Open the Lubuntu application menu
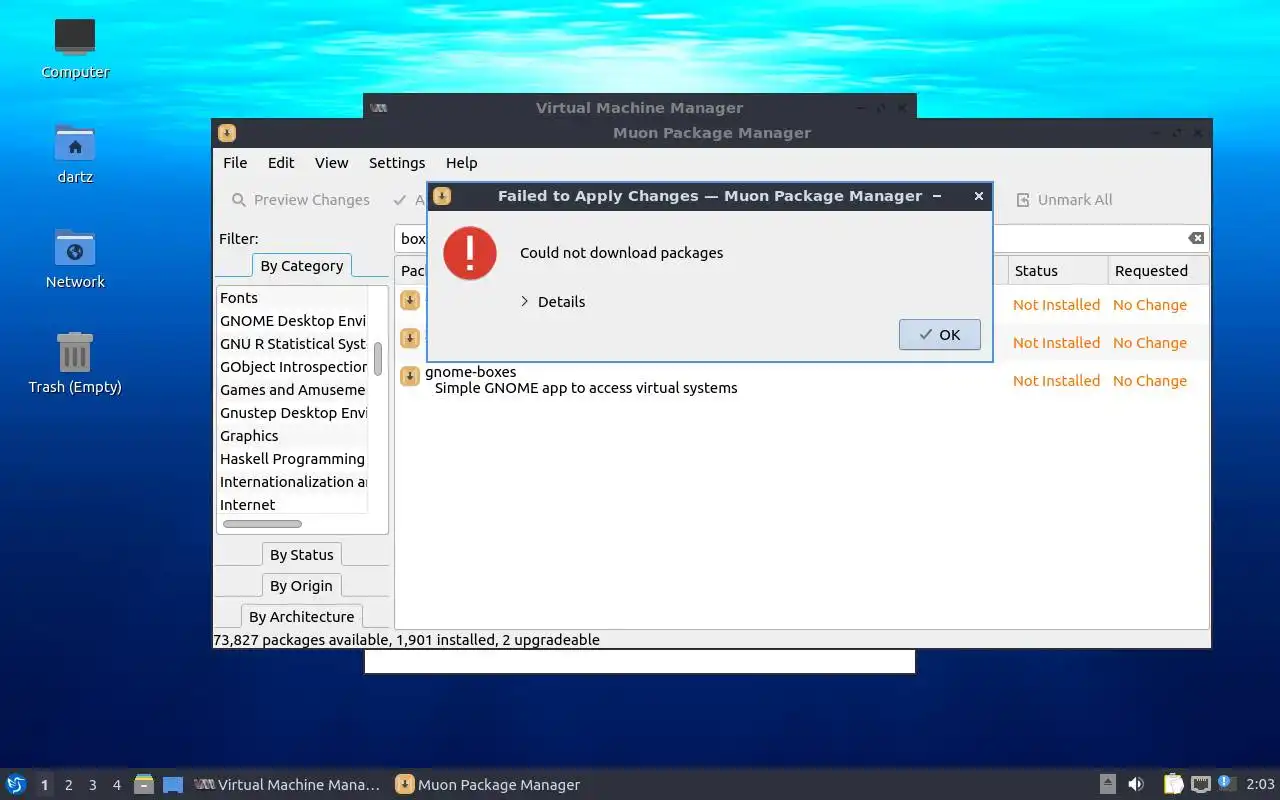The height and width of the screenshot is (800, 1280). pyautogui.click(x=15, y=784)
